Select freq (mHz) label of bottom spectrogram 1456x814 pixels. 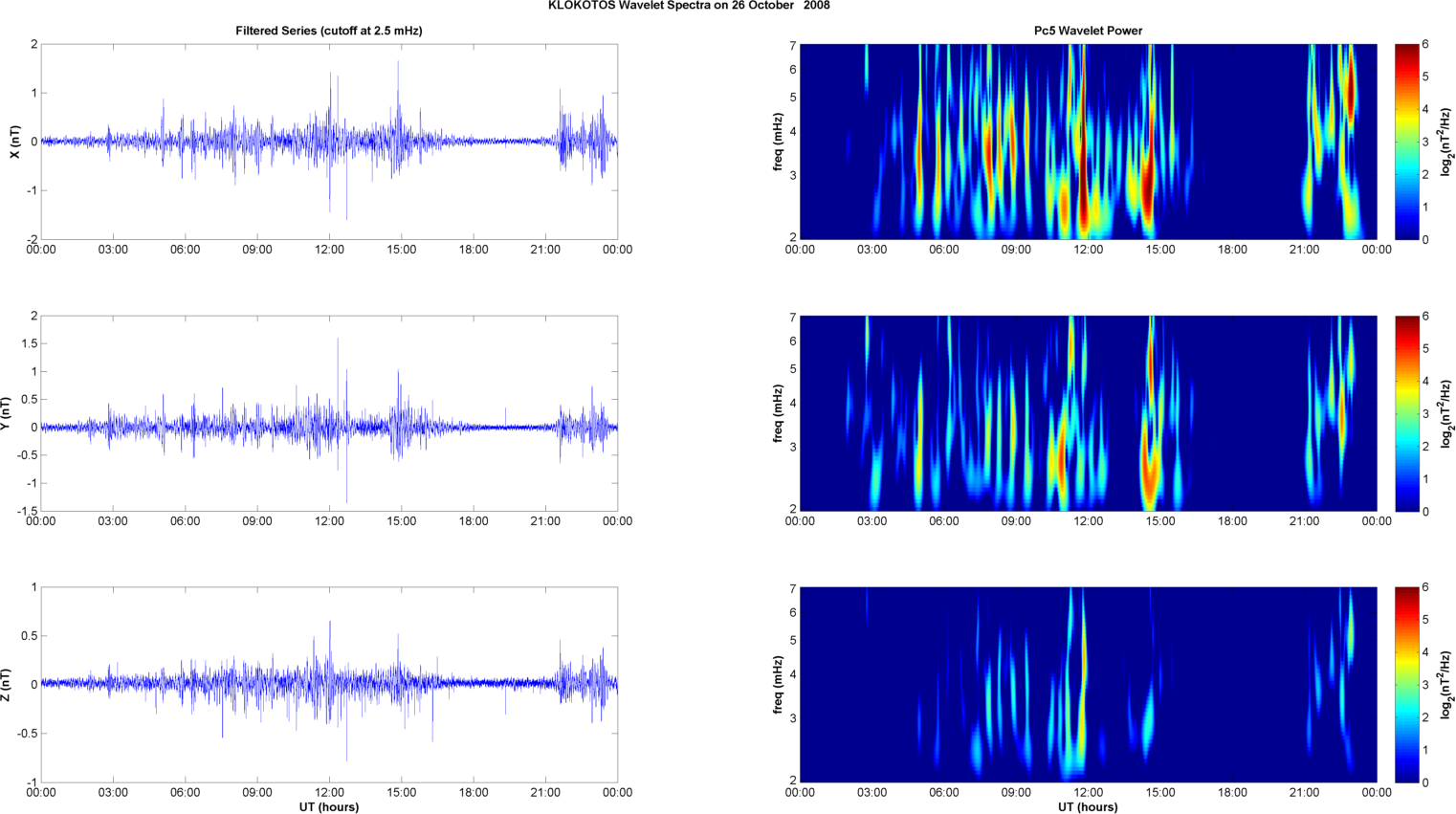(778, 685)
